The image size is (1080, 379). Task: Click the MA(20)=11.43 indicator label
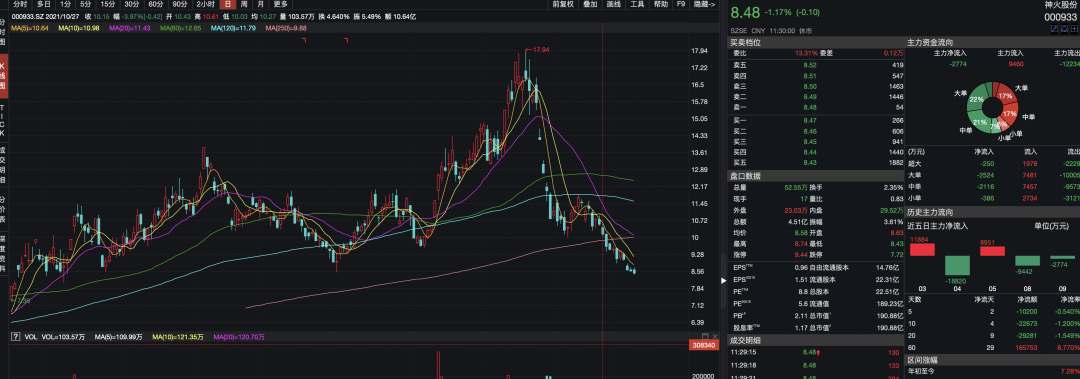pos(129,28)
